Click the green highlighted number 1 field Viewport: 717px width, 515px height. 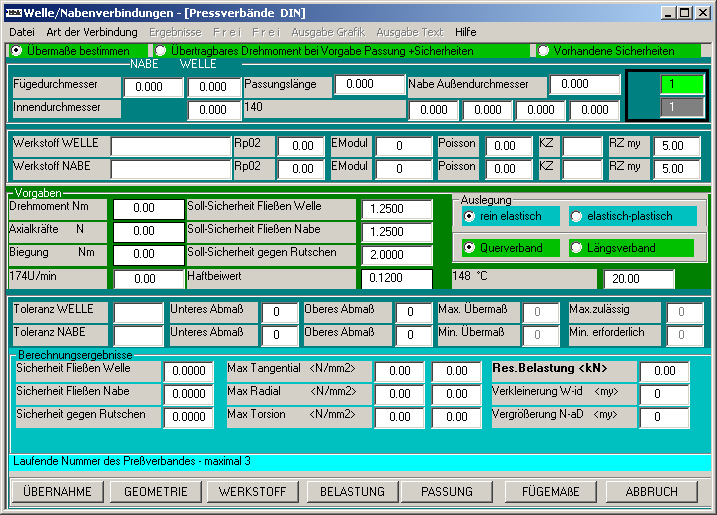pos(682,85)
